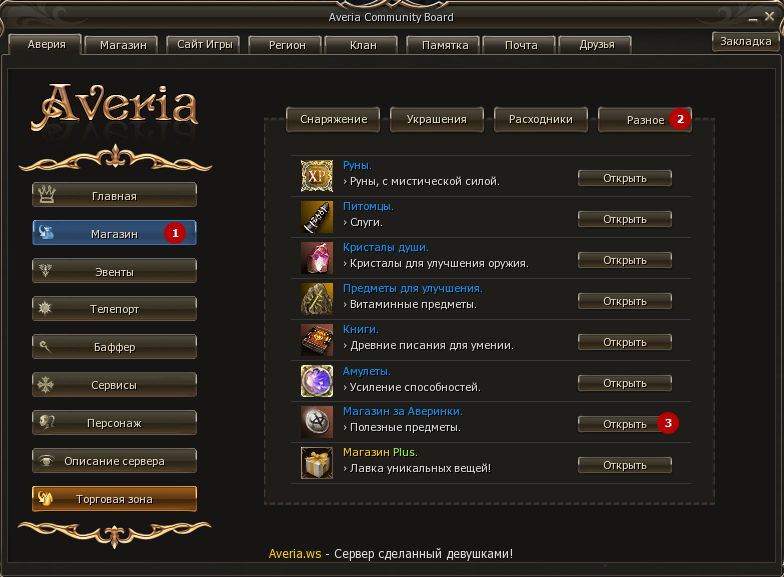Open the Руны category
The height and width of the screenshot is (577, 784).
624,178
